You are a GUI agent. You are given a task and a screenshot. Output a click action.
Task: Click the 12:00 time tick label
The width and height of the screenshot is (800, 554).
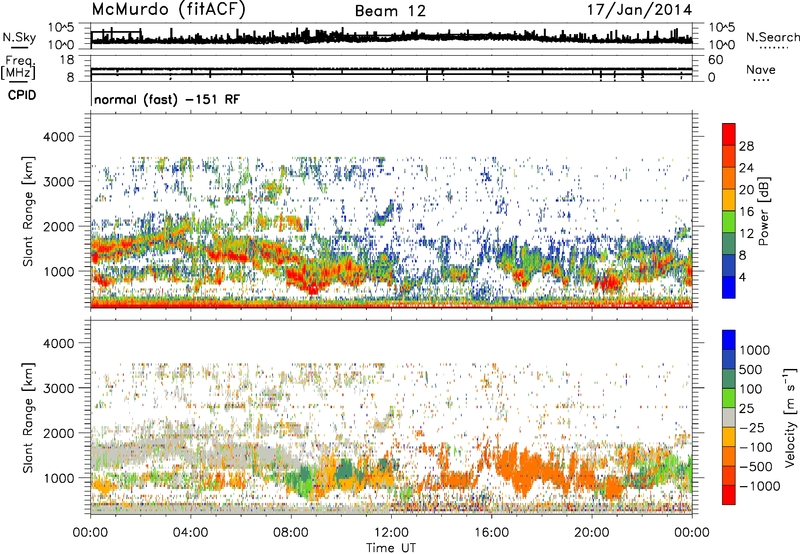point(391,533)
